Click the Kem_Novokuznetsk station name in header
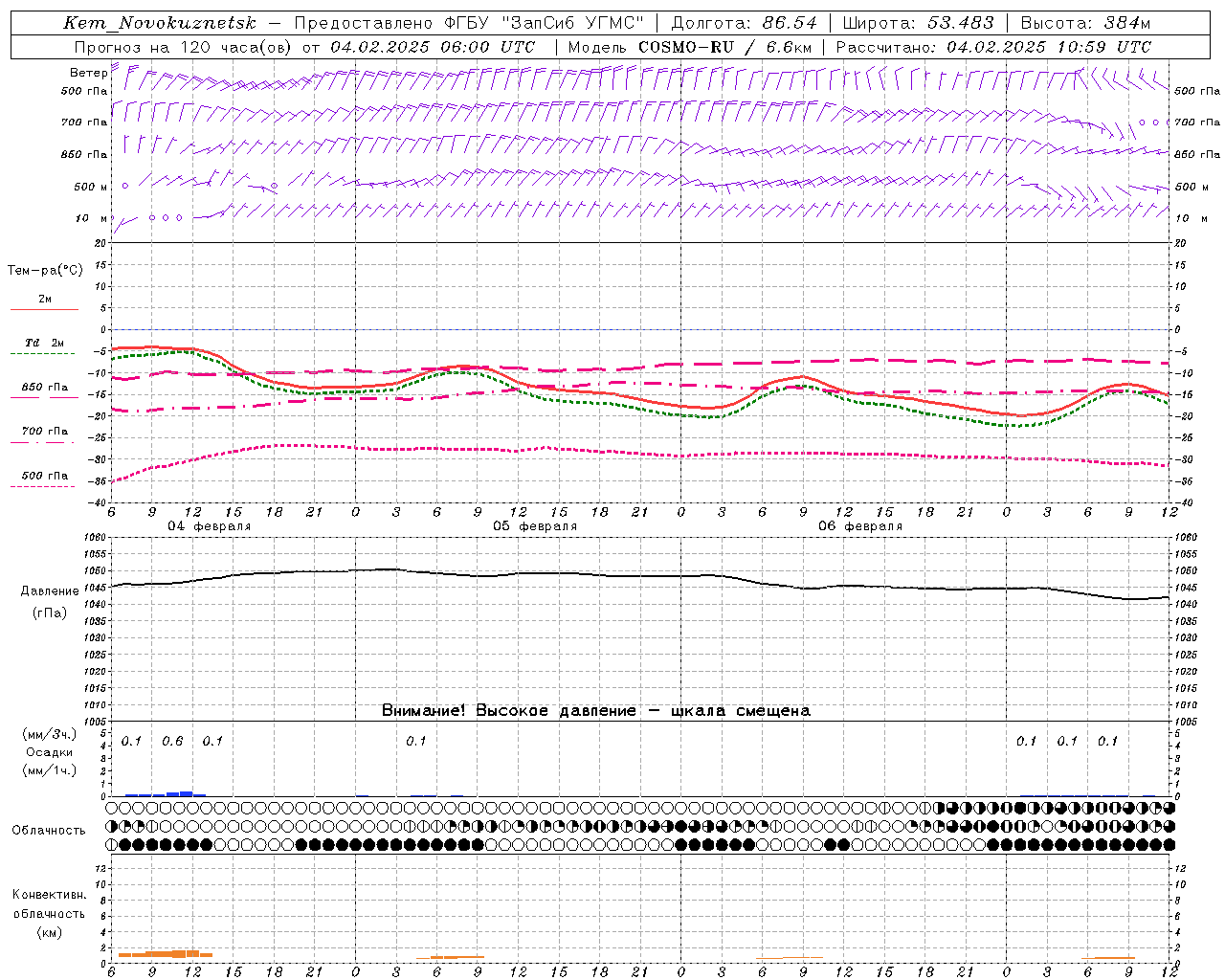Image resolution: width=1225 pixels, height=980 pixels. tap(159, 23)
